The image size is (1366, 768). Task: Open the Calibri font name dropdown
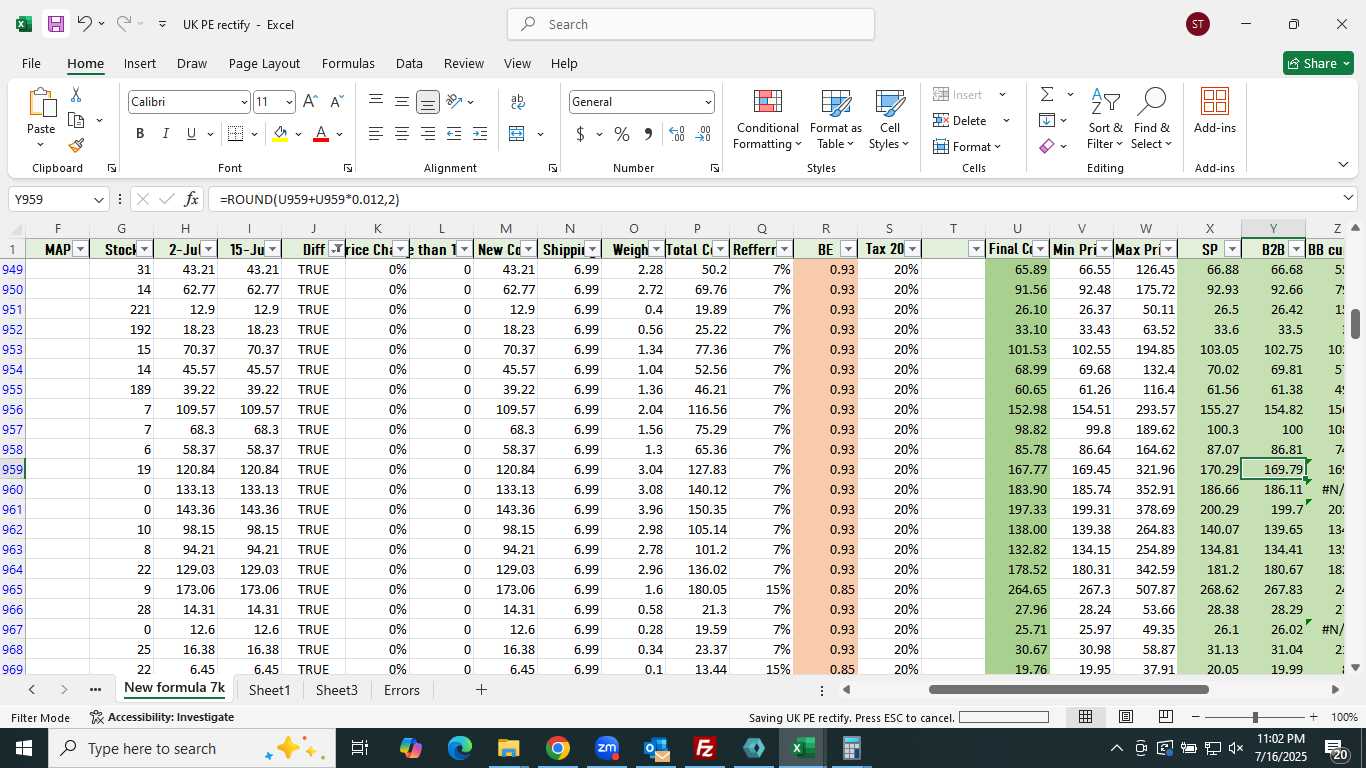click(243, 102)
